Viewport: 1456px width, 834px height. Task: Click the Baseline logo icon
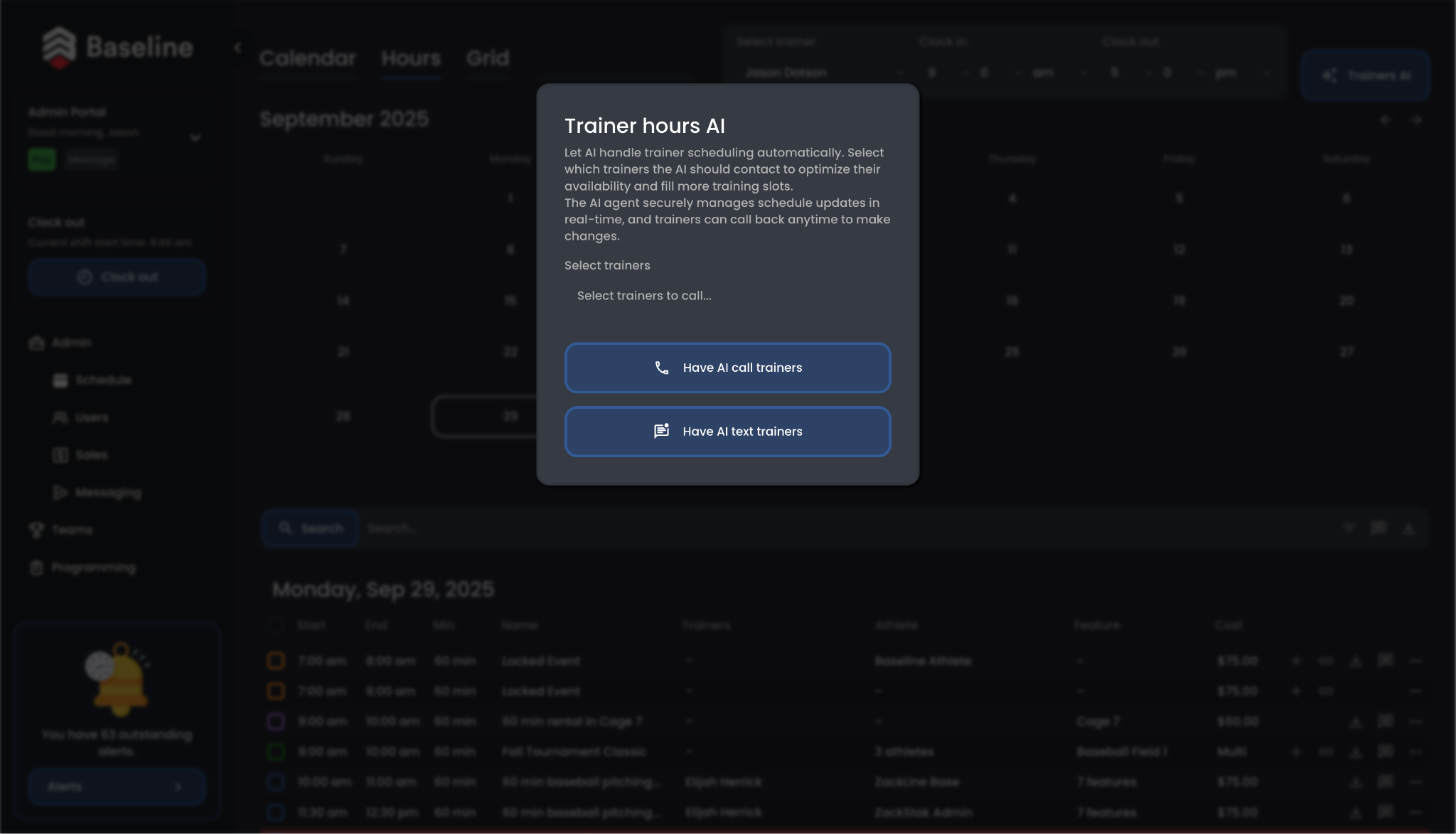point(59,48)
